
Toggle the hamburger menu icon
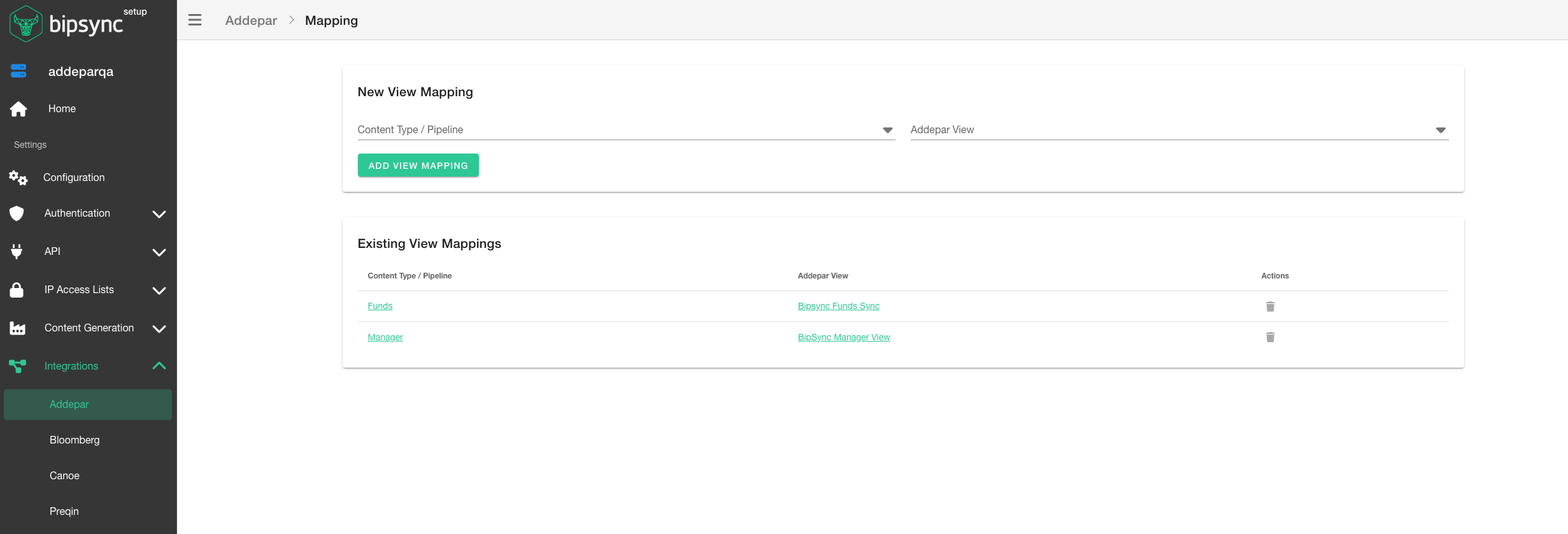point(195,20)
